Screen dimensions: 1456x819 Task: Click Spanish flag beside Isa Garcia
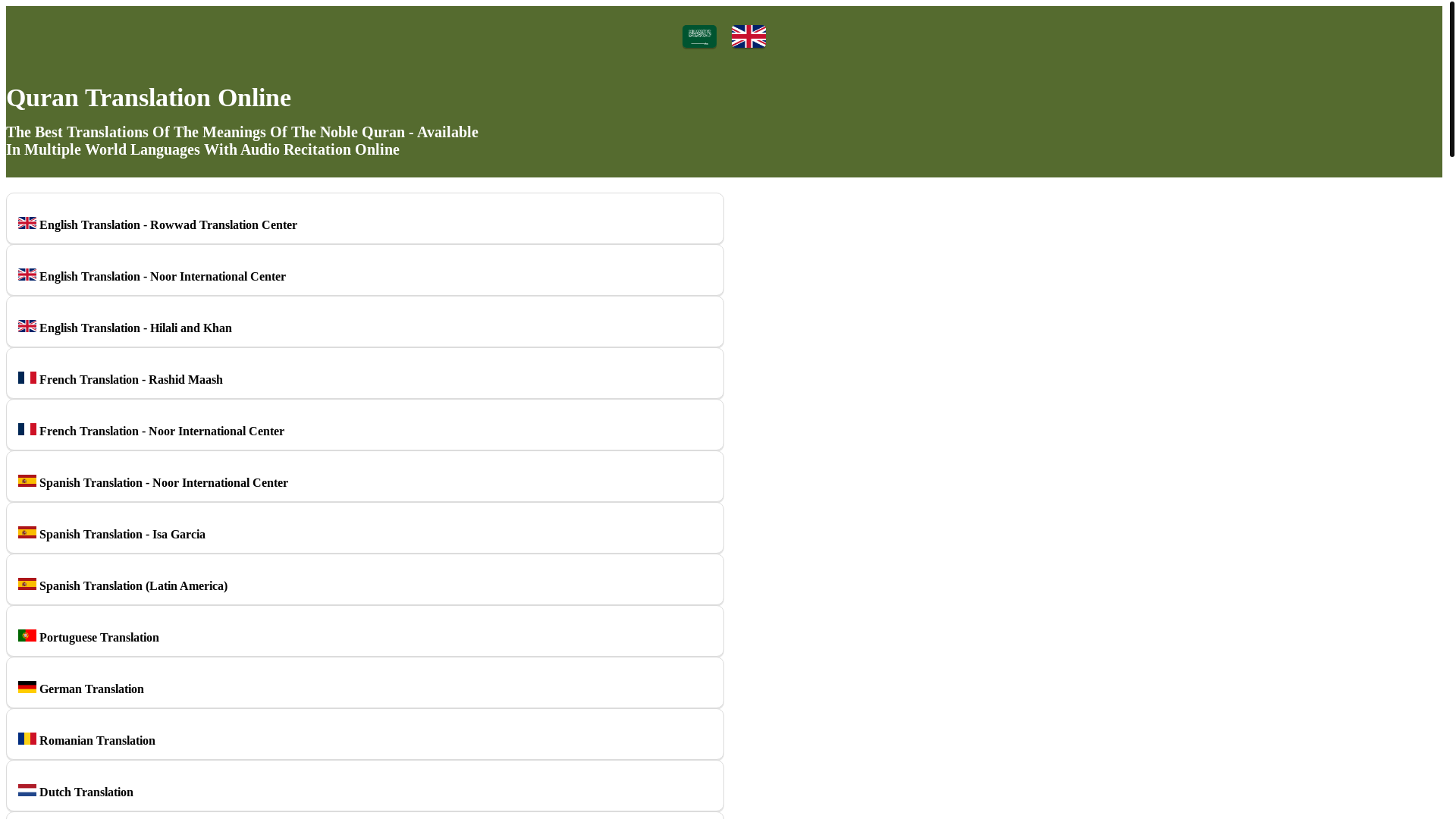point(27,532)
